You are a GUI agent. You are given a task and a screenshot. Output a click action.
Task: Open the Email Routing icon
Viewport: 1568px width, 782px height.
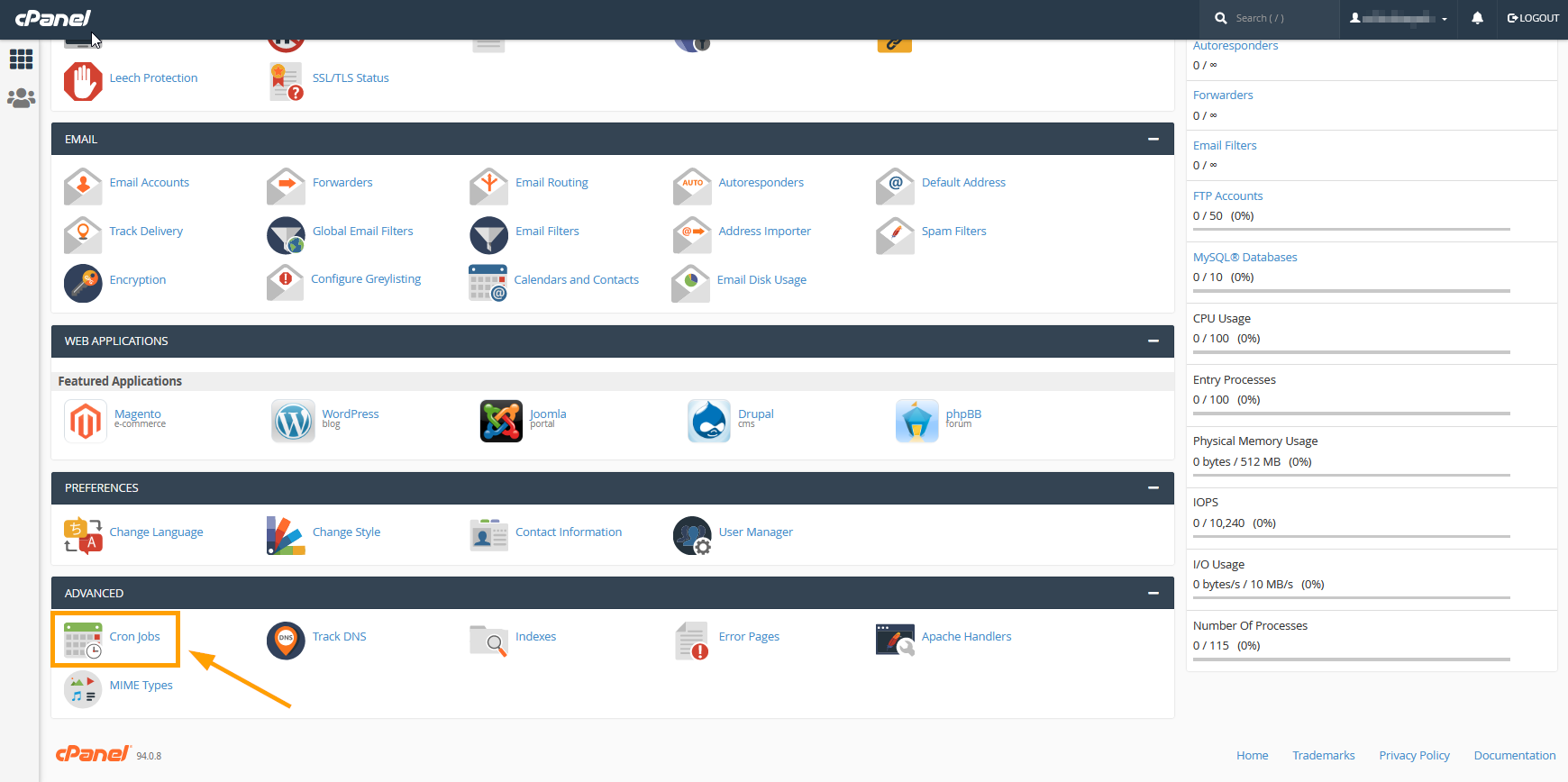pos(488,186)
